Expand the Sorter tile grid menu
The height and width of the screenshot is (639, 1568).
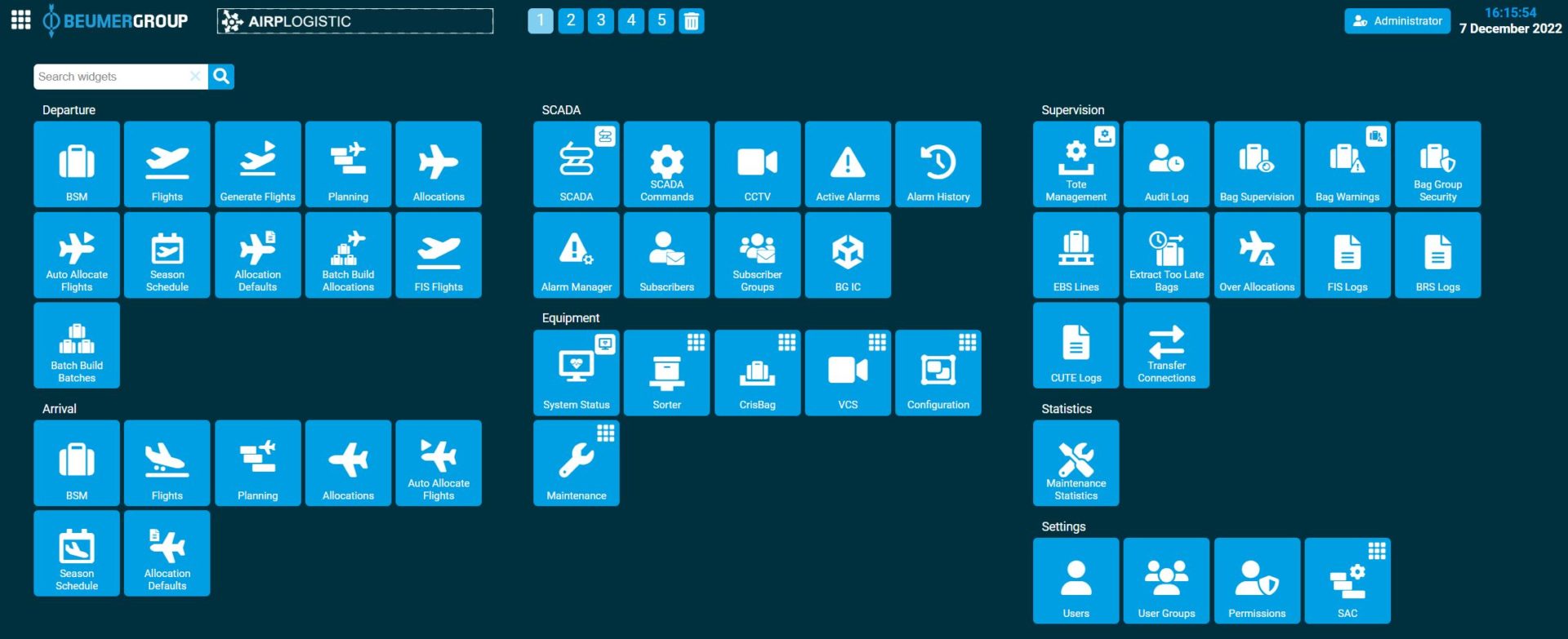(x=696, y=343)
